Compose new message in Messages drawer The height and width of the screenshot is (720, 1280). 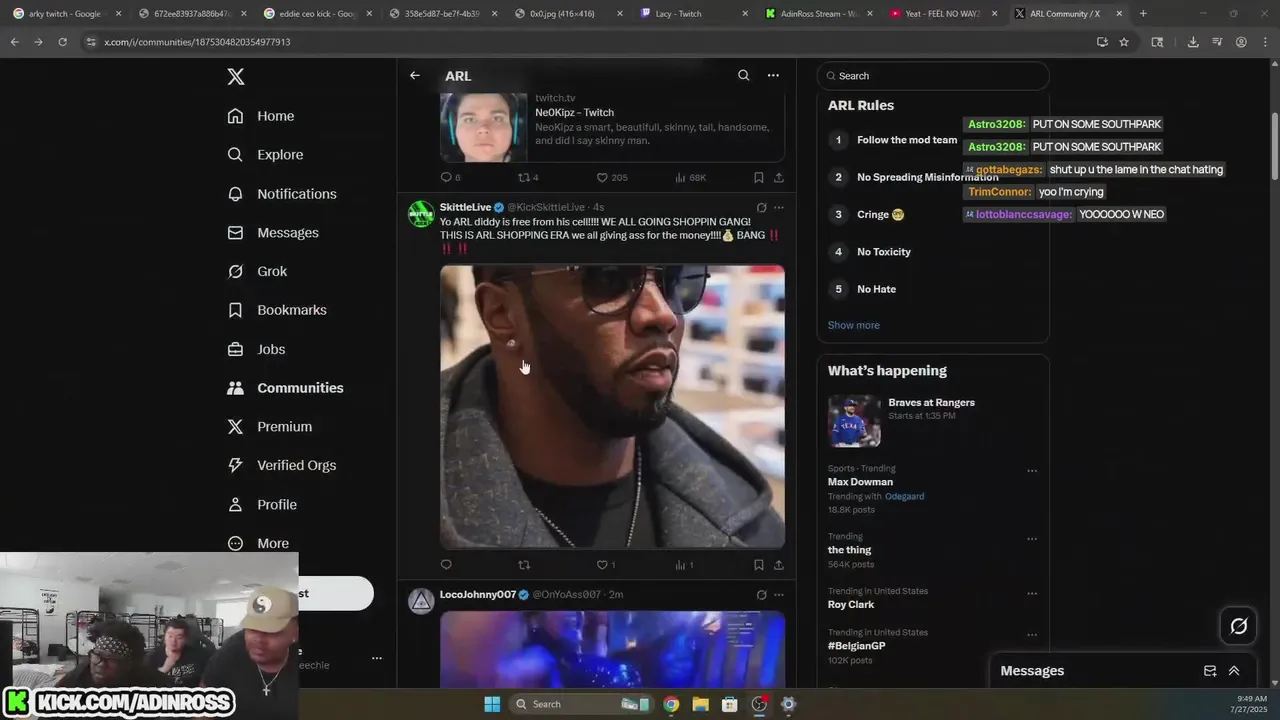[x=1210, y=671]
